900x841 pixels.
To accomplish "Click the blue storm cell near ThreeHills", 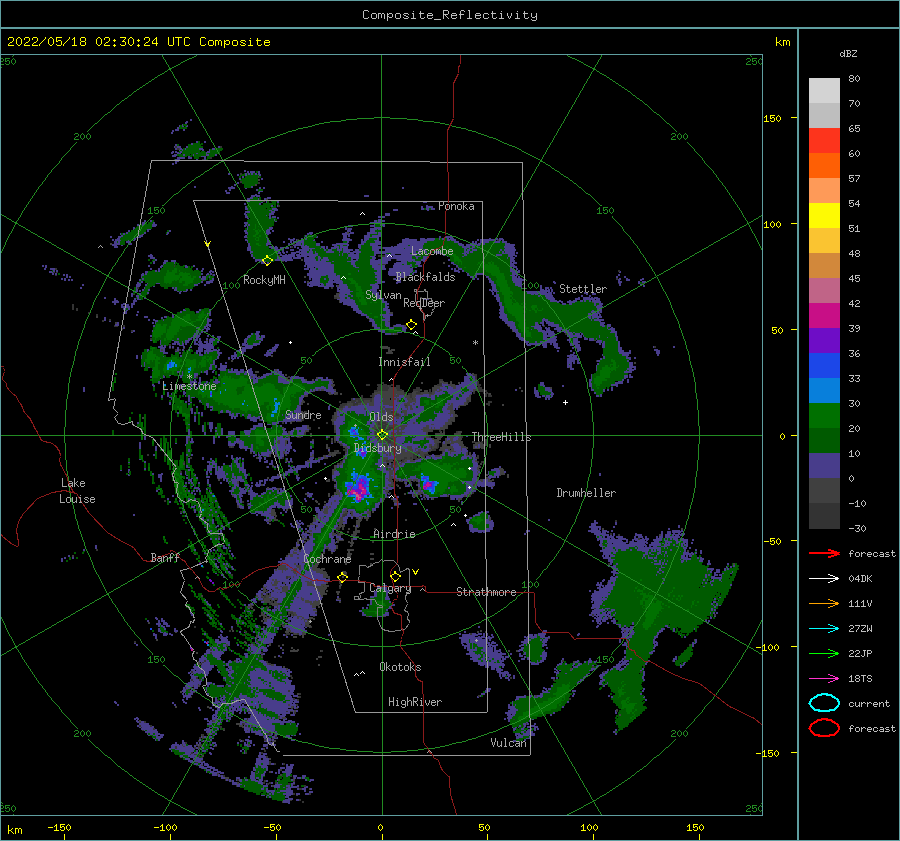I will (x=428, y=483).
